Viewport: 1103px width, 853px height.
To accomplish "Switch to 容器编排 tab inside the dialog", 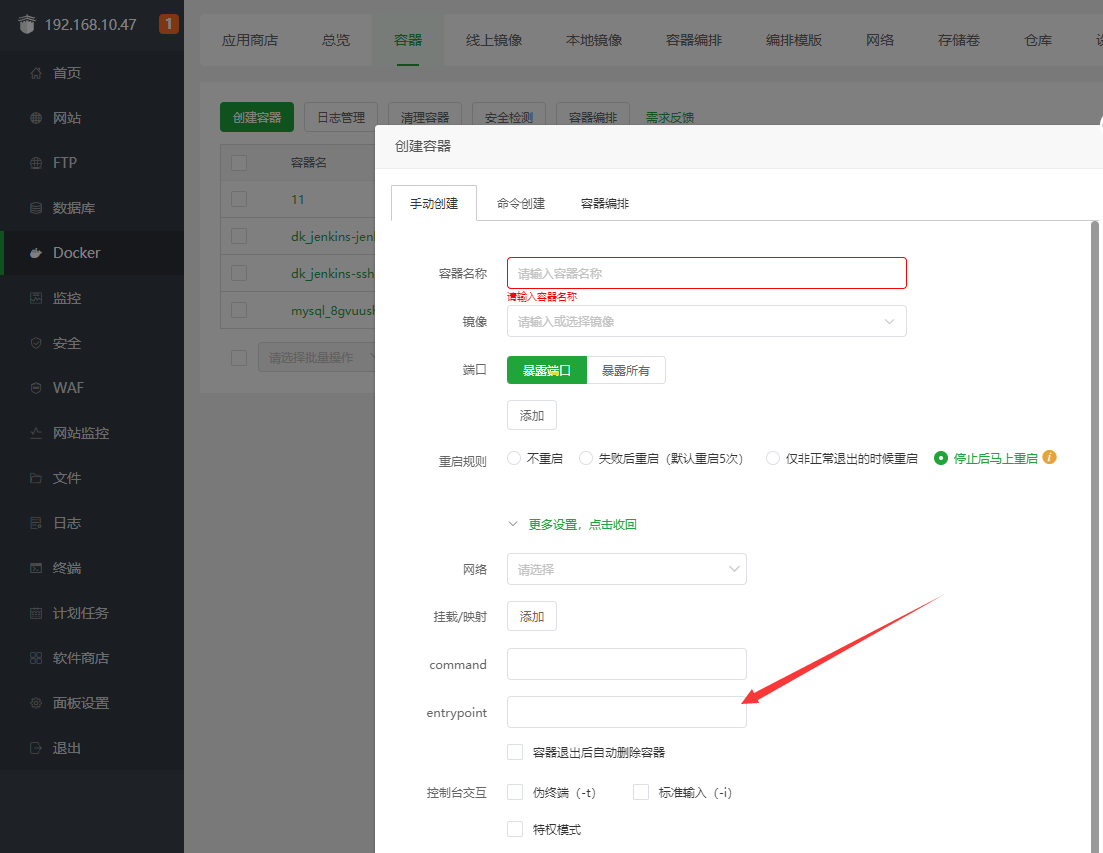I will 605,204.
